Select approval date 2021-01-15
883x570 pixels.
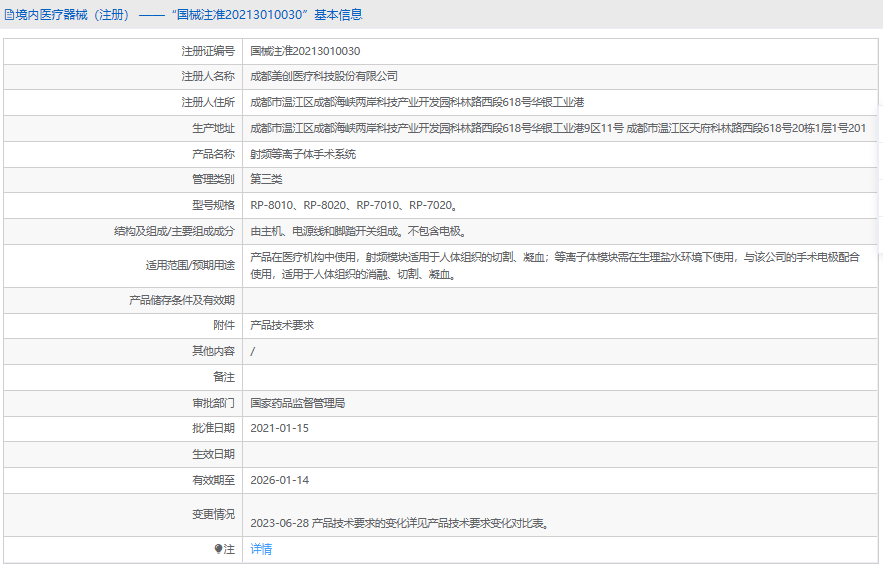click(280, 428)
